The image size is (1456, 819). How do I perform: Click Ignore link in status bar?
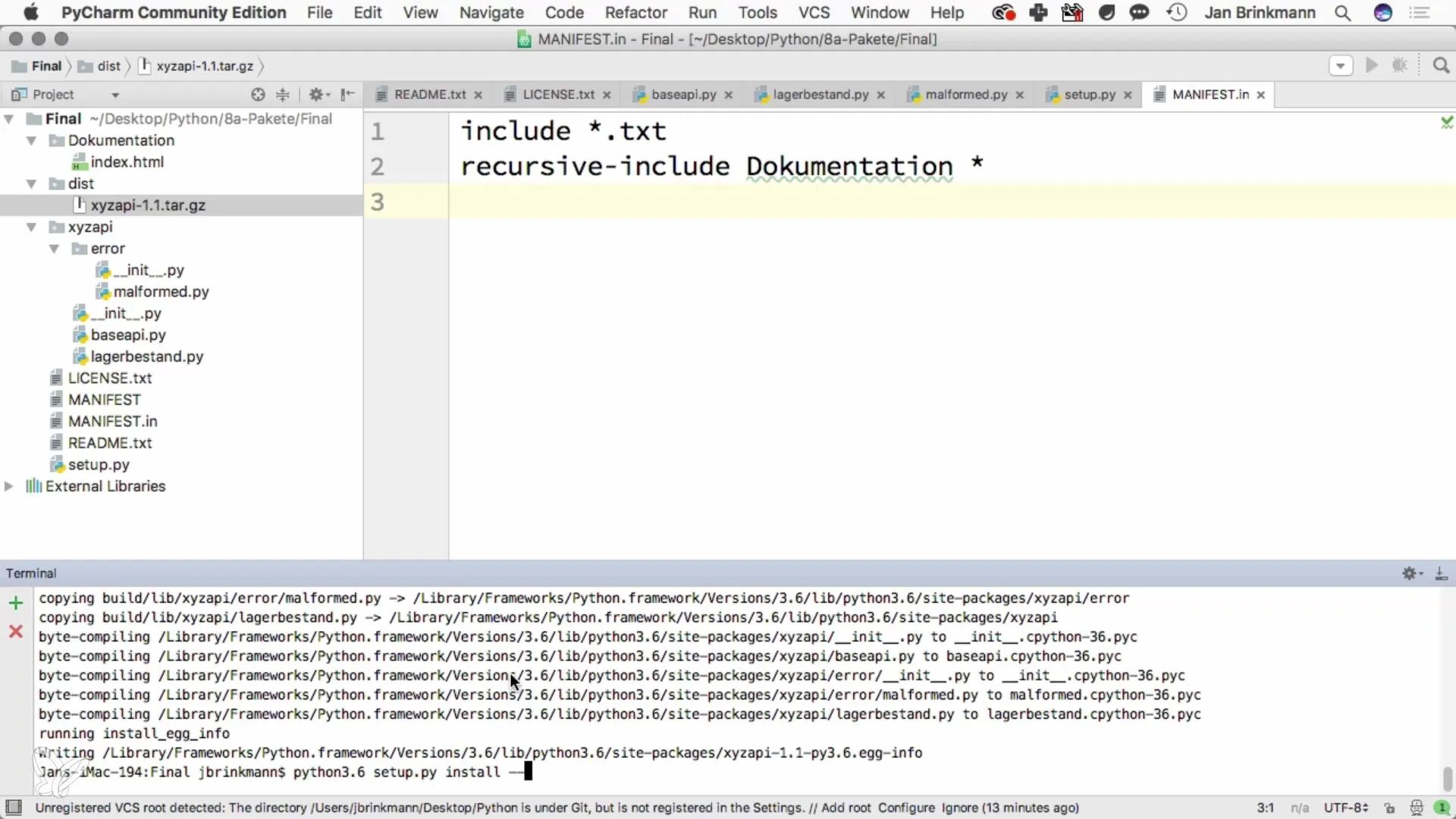point(960,808)
